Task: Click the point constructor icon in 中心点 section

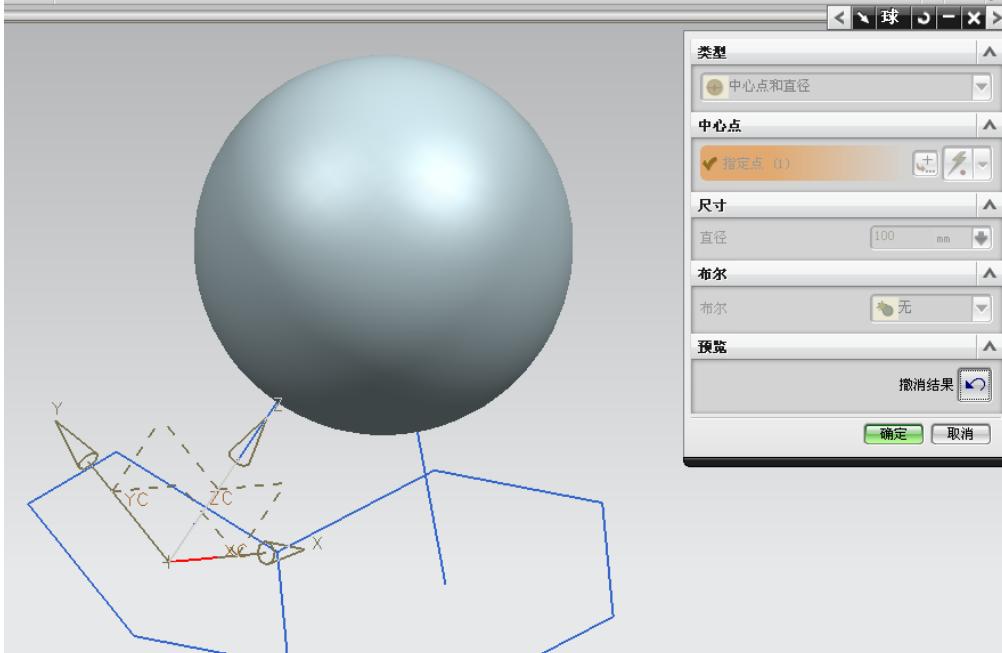Action: (924, 164)
